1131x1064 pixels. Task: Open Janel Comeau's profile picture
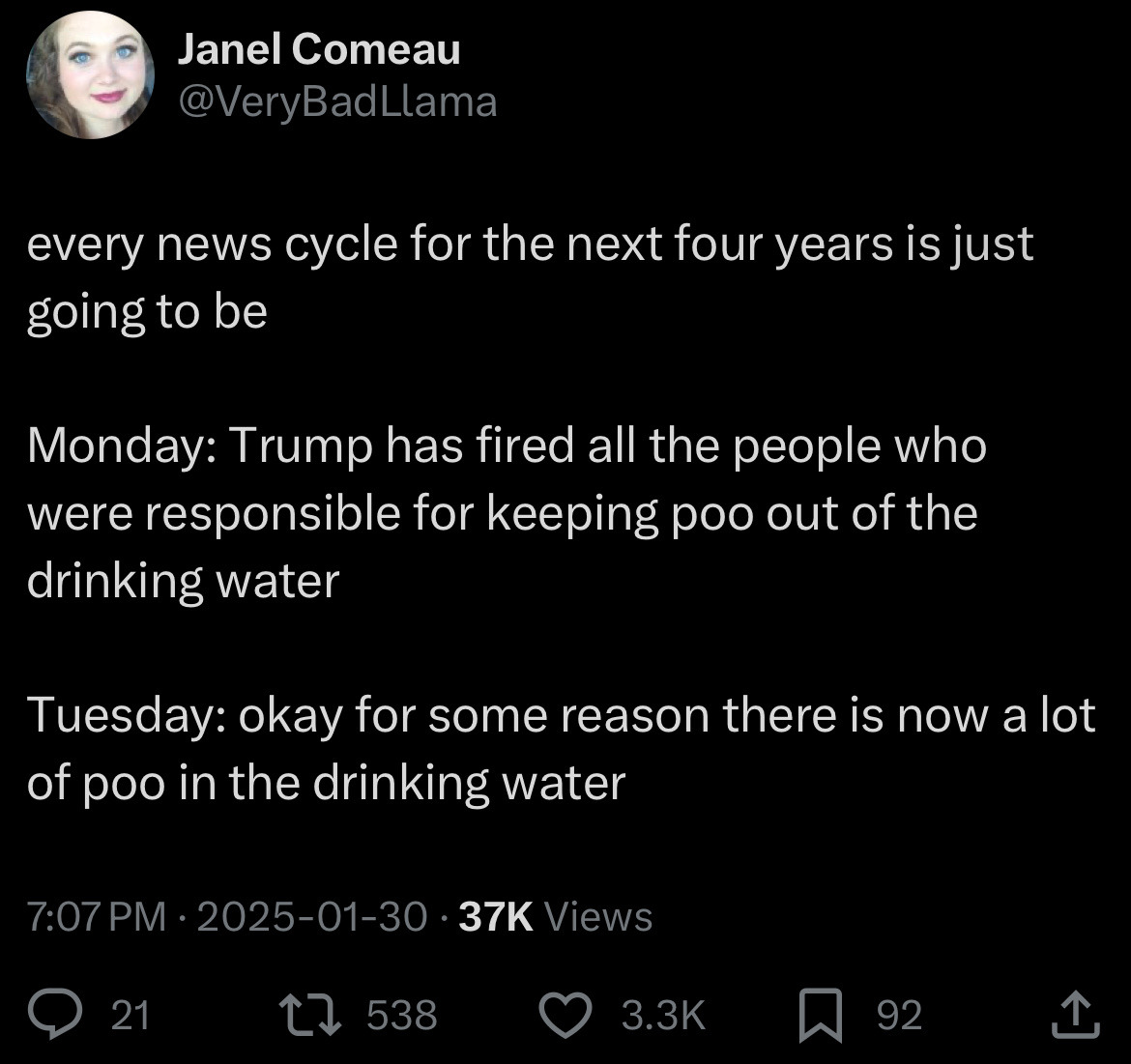(x=90, y=76)
